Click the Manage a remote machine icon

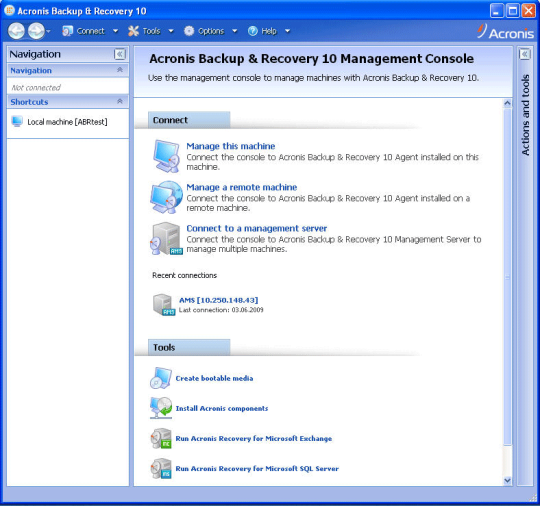click(x=166, y=197)
